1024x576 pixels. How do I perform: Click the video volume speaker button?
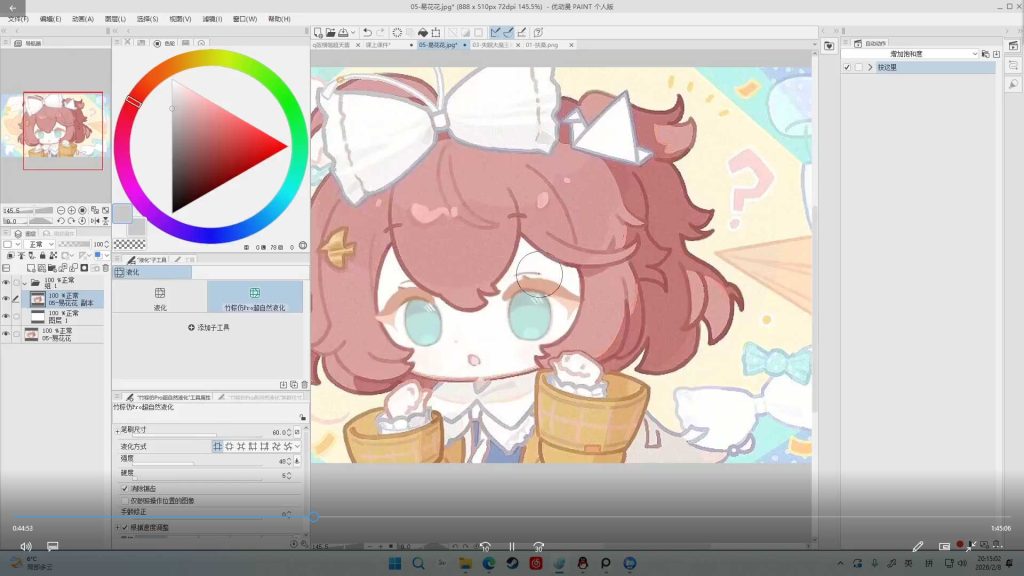point(25,546)
